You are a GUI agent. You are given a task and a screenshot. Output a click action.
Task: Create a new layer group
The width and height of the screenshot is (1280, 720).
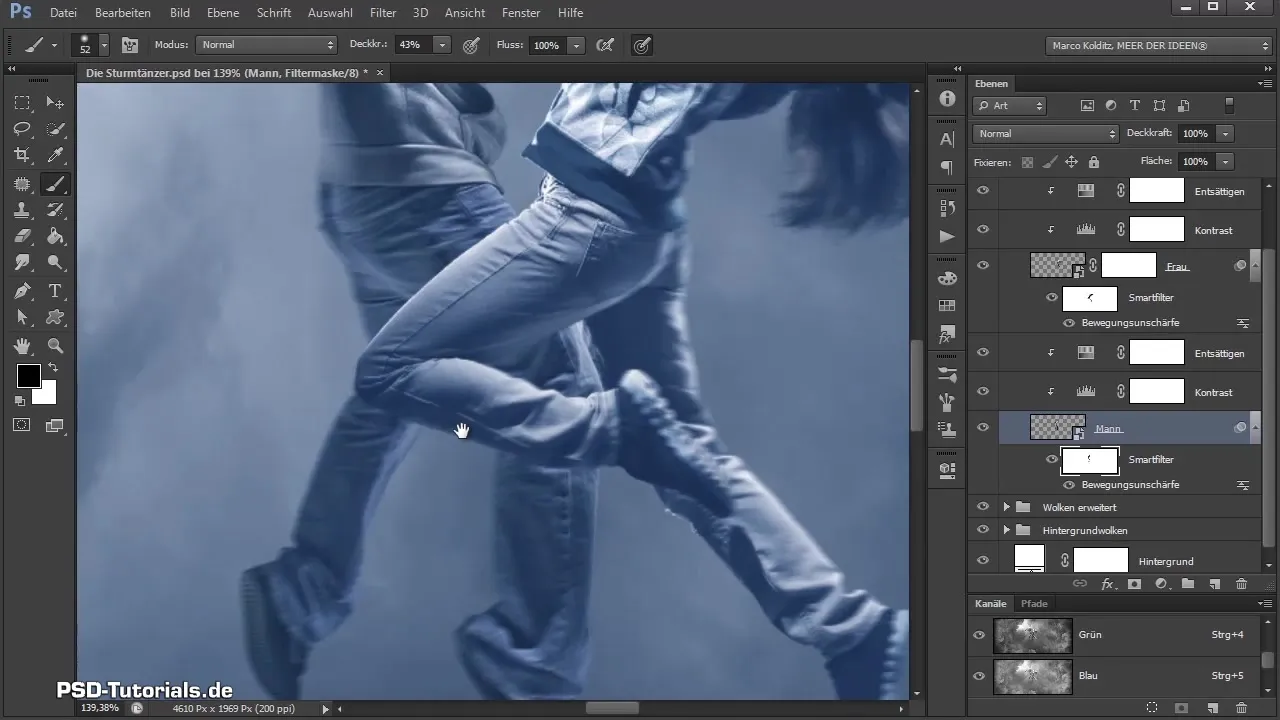click(1188, 583)
